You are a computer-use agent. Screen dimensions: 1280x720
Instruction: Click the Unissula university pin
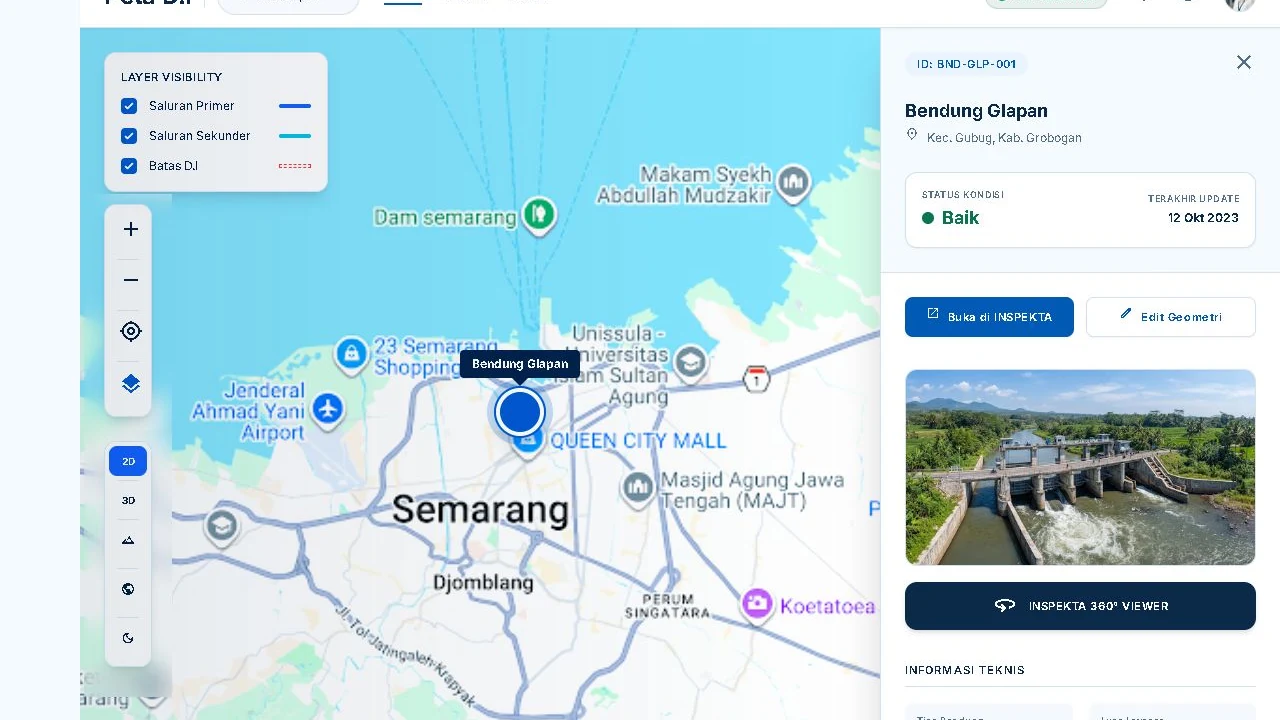[690, 364]
